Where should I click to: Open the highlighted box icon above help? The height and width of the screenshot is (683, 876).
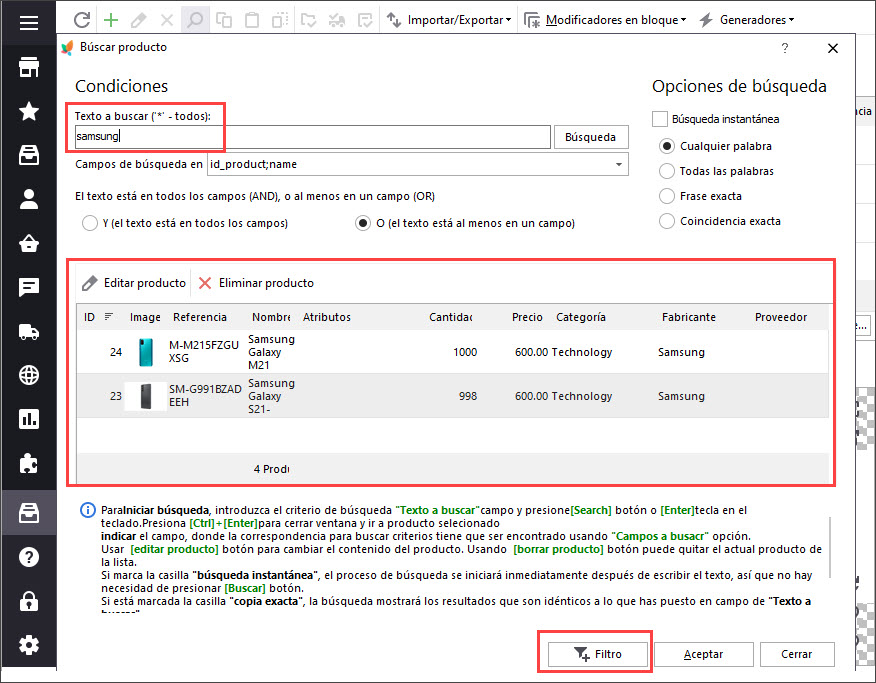pyautogui.click(x=28, y=512)
